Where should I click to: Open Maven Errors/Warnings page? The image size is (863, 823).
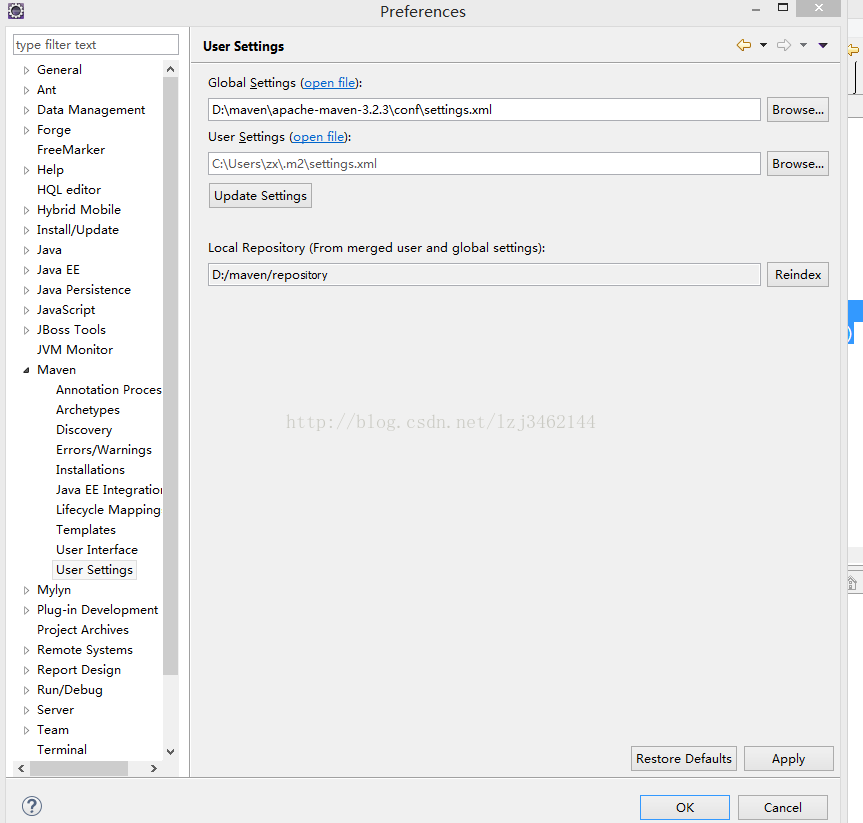tap(103, 450)
